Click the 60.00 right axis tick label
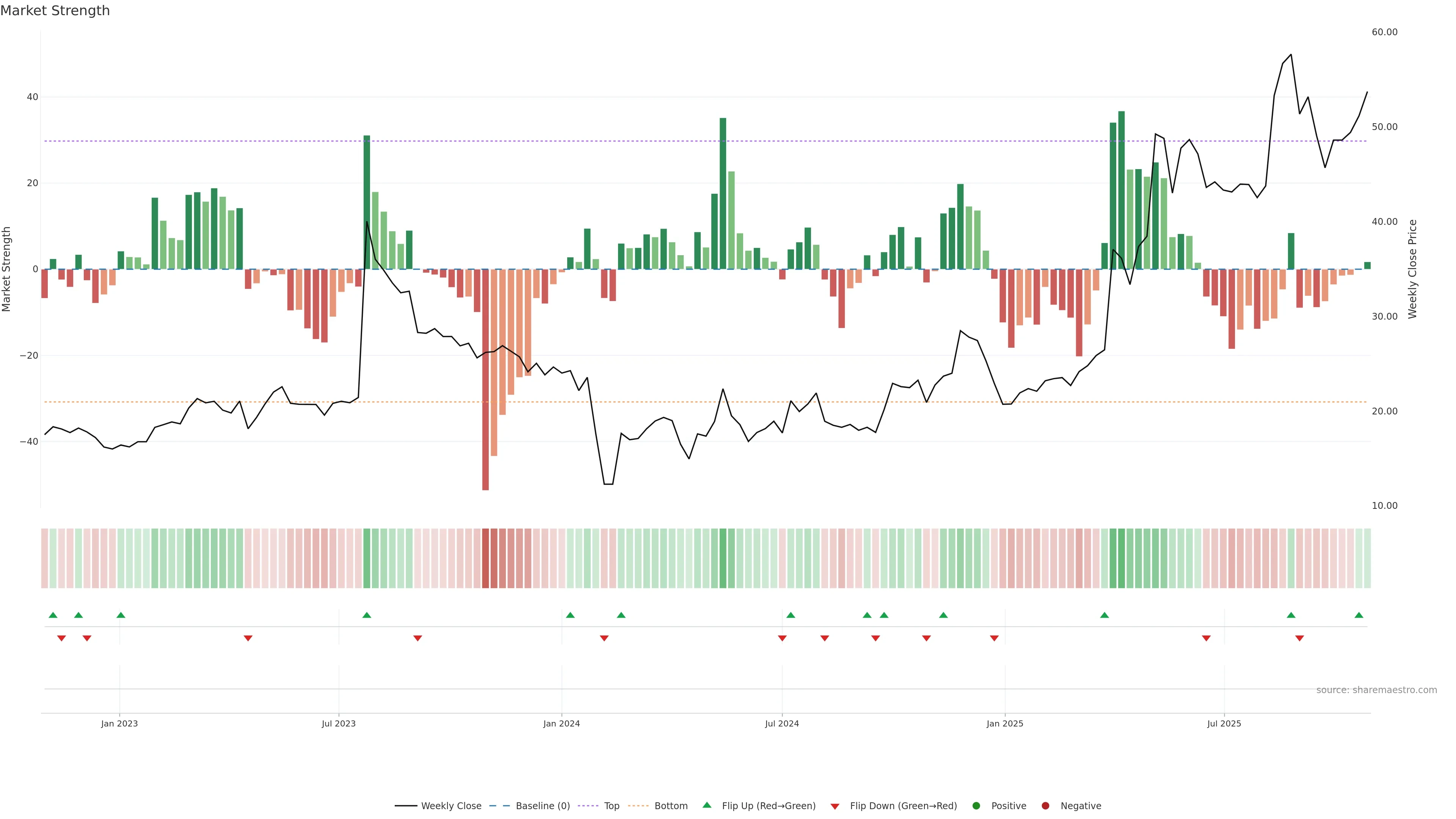Viewport: 1456px width, 819px height. tap(1384, 32)
